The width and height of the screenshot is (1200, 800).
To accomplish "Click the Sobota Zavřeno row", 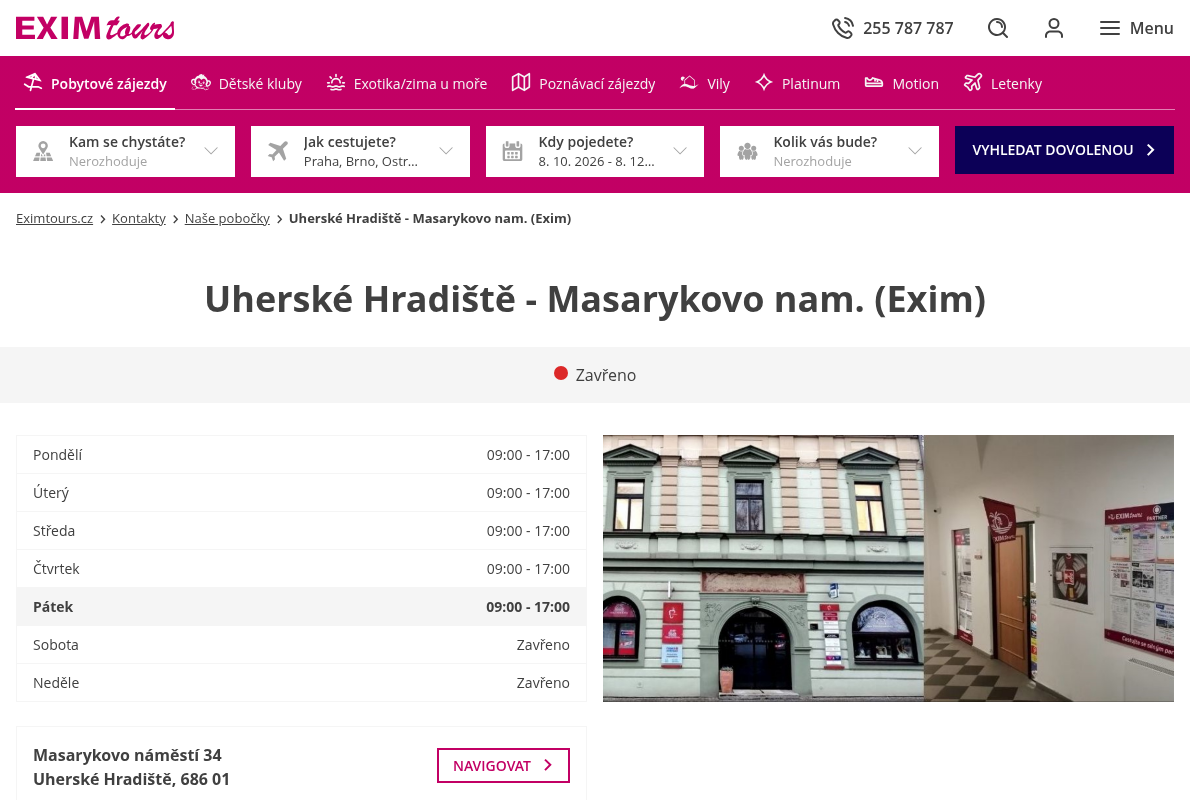I will (x=301, y=645).
